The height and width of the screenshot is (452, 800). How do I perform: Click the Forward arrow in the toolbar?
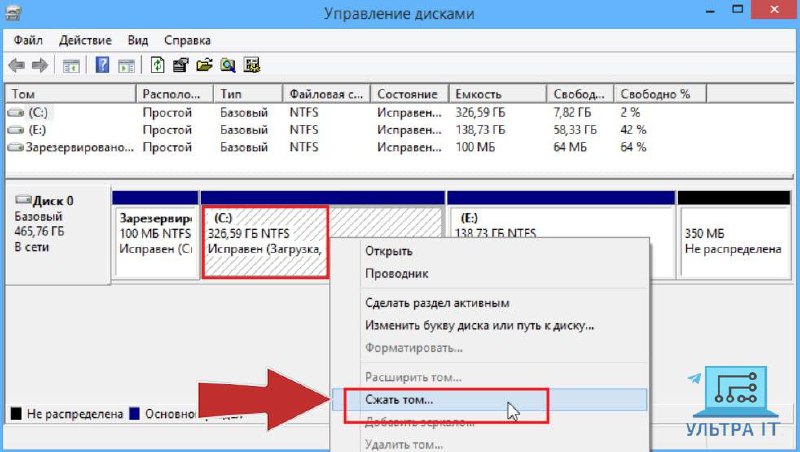[x=38, y=66]
